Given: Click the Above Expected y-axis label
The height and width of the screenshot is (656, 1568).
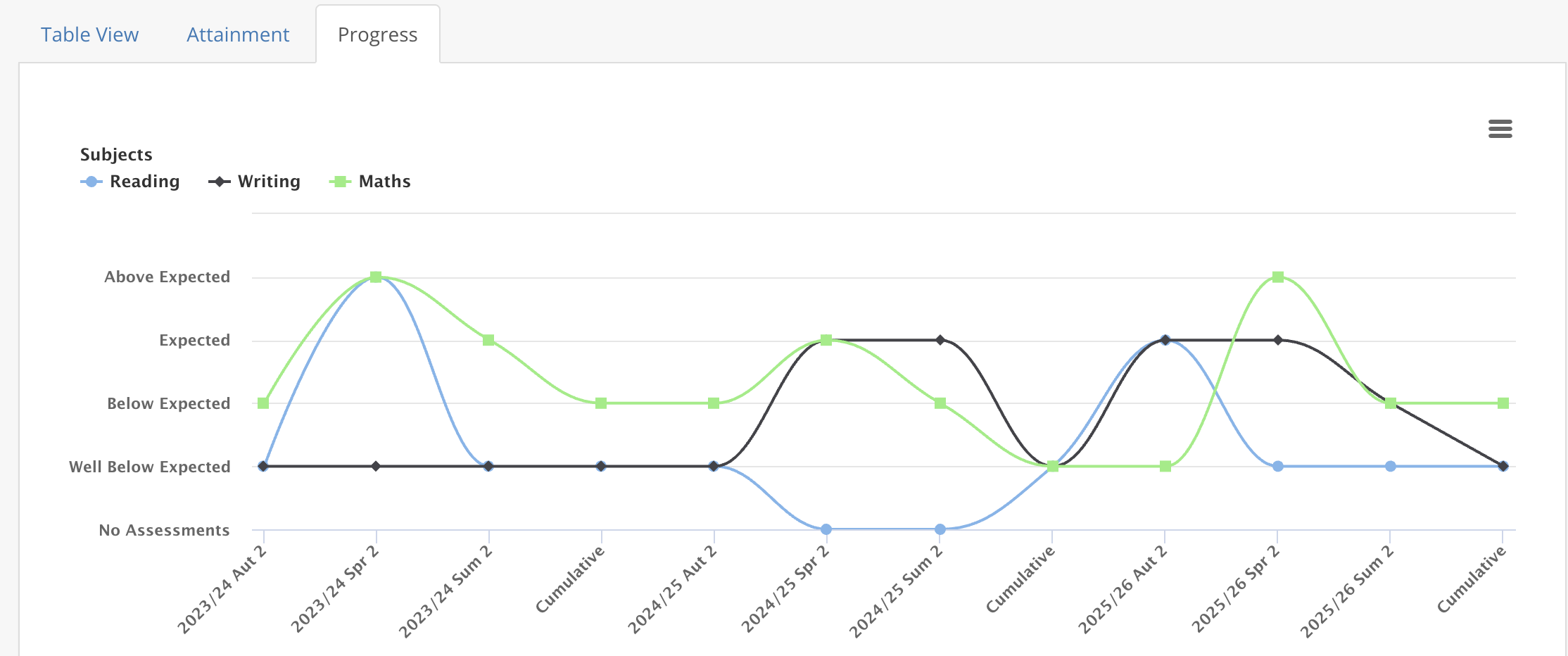Looking at the screenshot, I should click(167, 277).
